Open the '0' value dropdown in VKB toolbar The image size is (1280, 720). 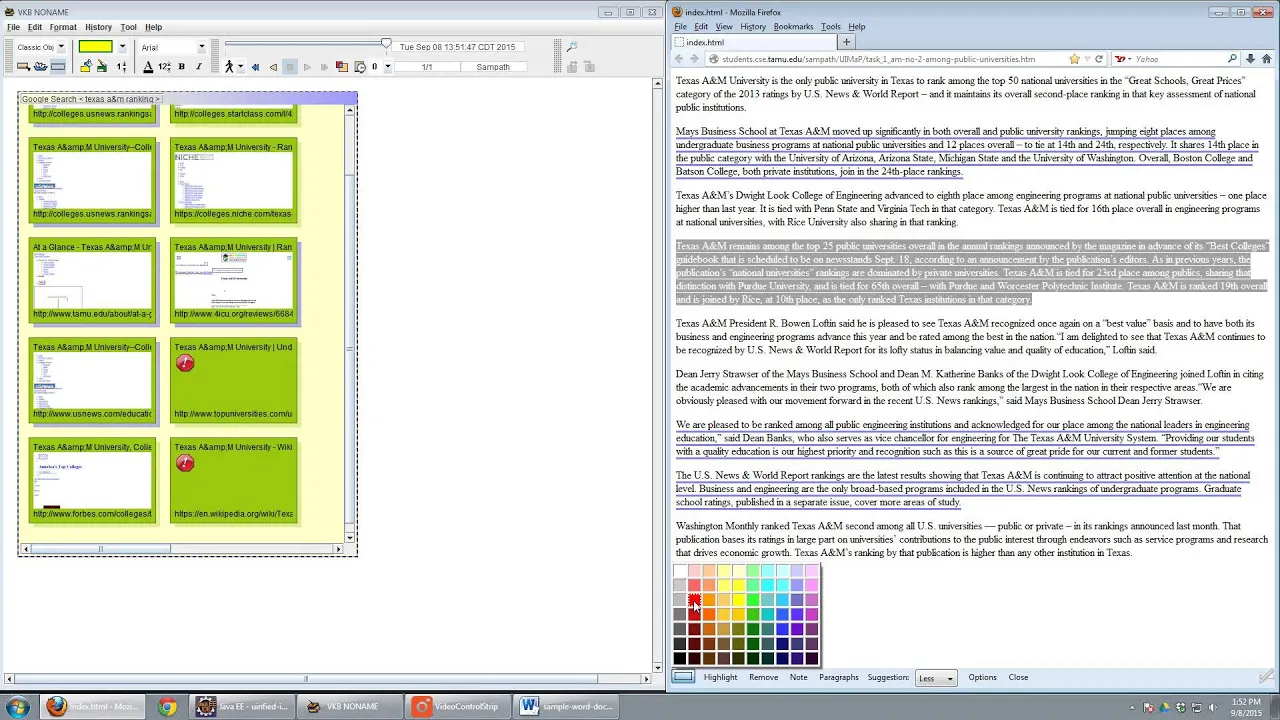(386, 67)
